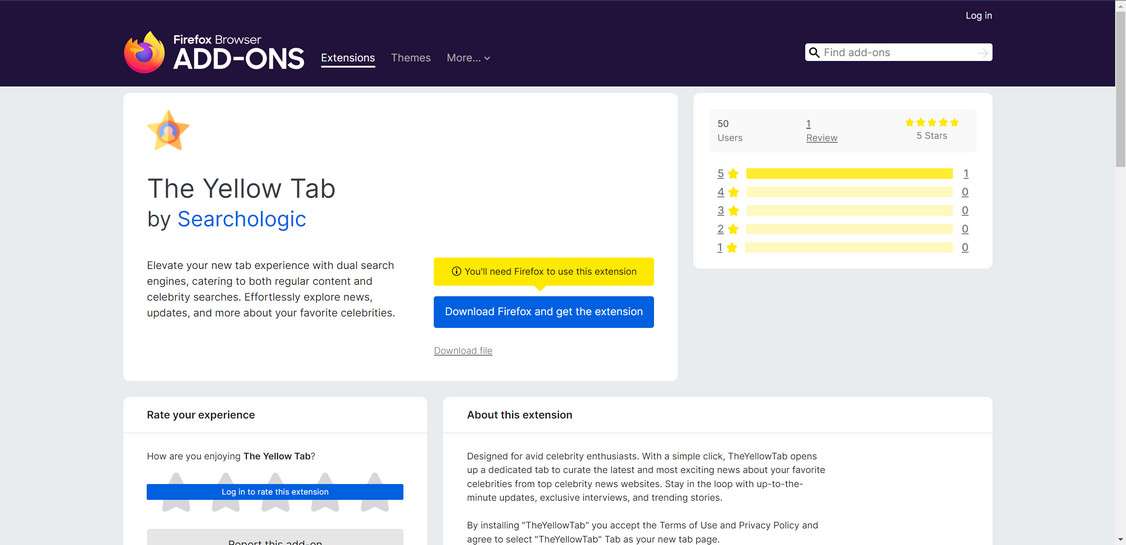Image resolution: width=1126 pixels, height=545 pixels.
Task: Click the second rating star under Rate your experience
Action: (225, 492)
